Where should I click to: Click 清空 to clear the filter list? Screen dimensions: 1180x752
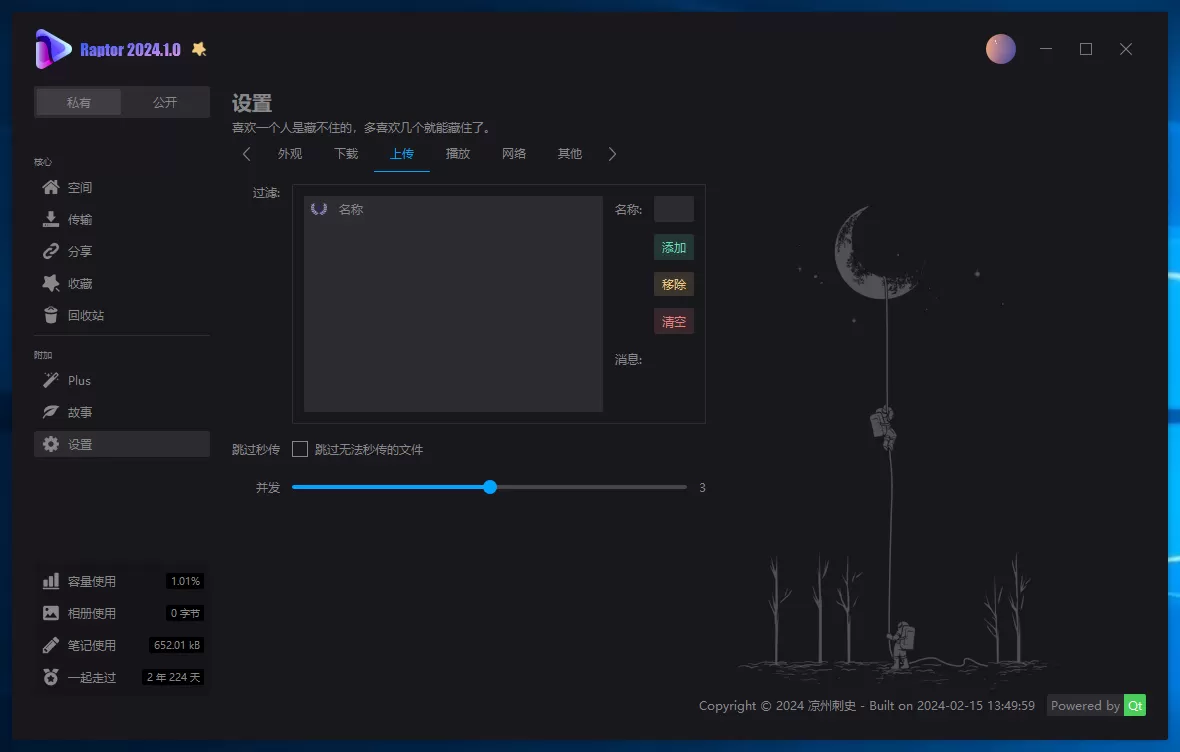(x=673, y=321)
